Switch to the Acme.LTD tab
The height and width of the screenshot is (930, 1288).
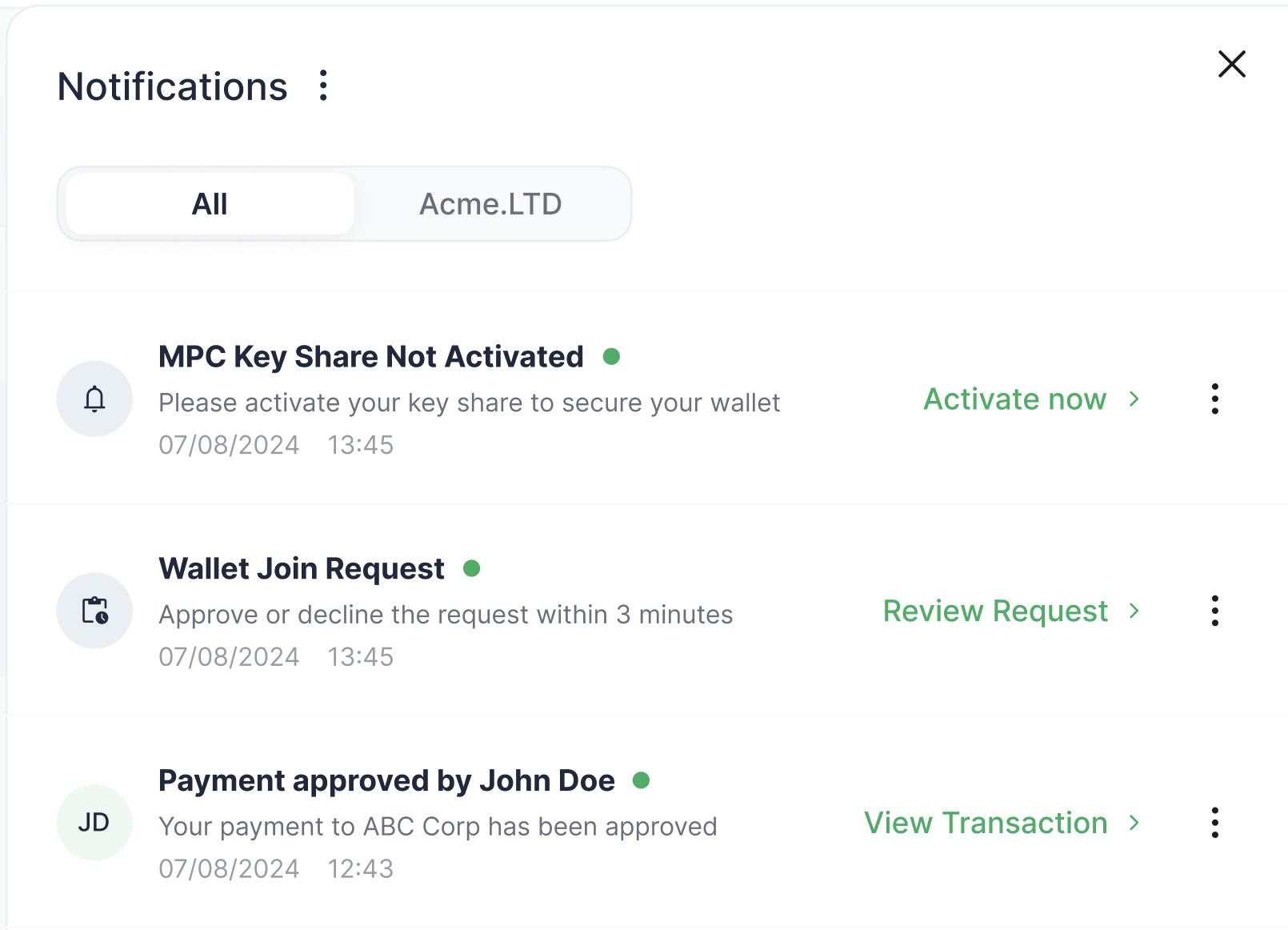pyautogui.click(x=490, y=204)
